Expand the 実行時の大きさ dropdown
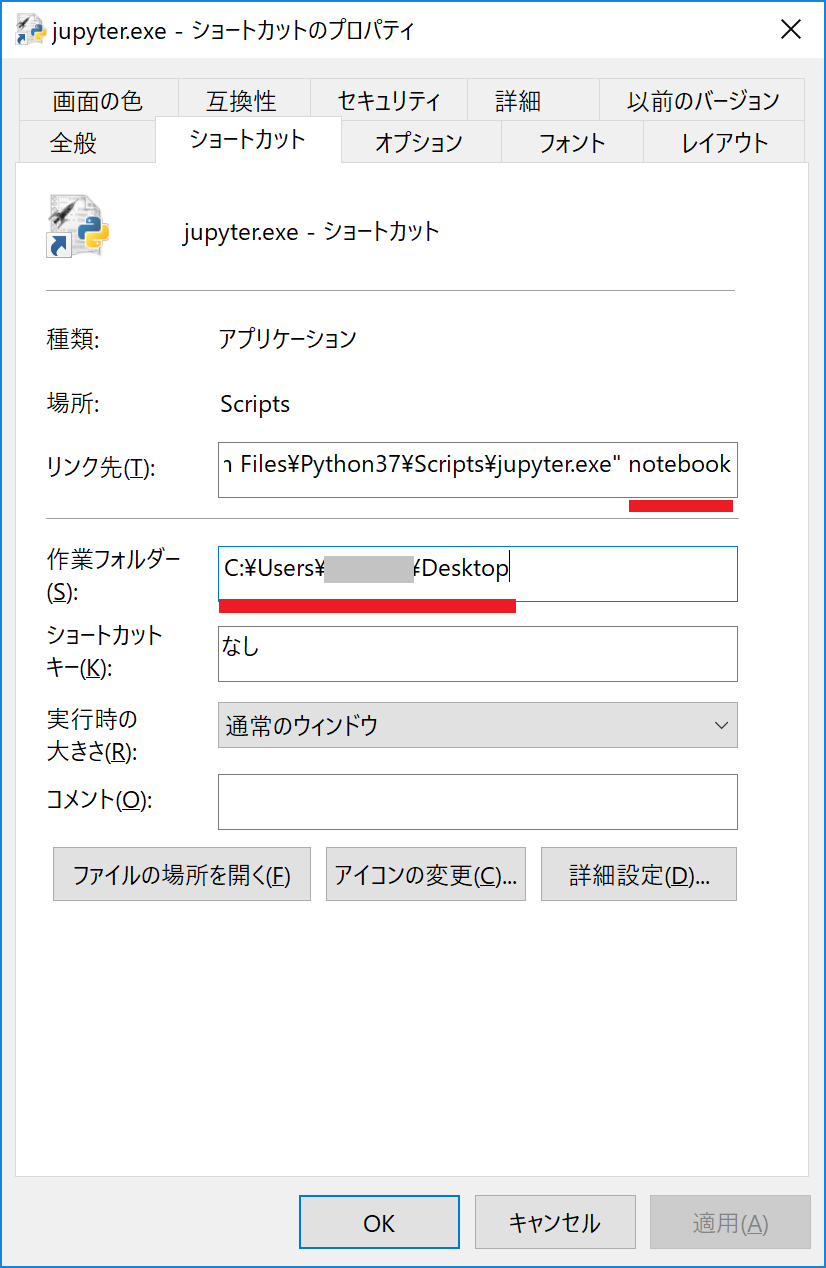Image resolution: width=826 pixels, height=1268 pixels. click(478, 725)
